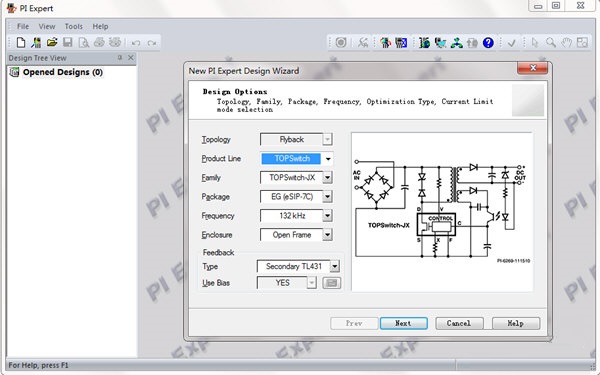The width and height of the screenshot is (600, 375).
Task: Click the Secondary TL431 feedback value
Action: coord(293,266)
